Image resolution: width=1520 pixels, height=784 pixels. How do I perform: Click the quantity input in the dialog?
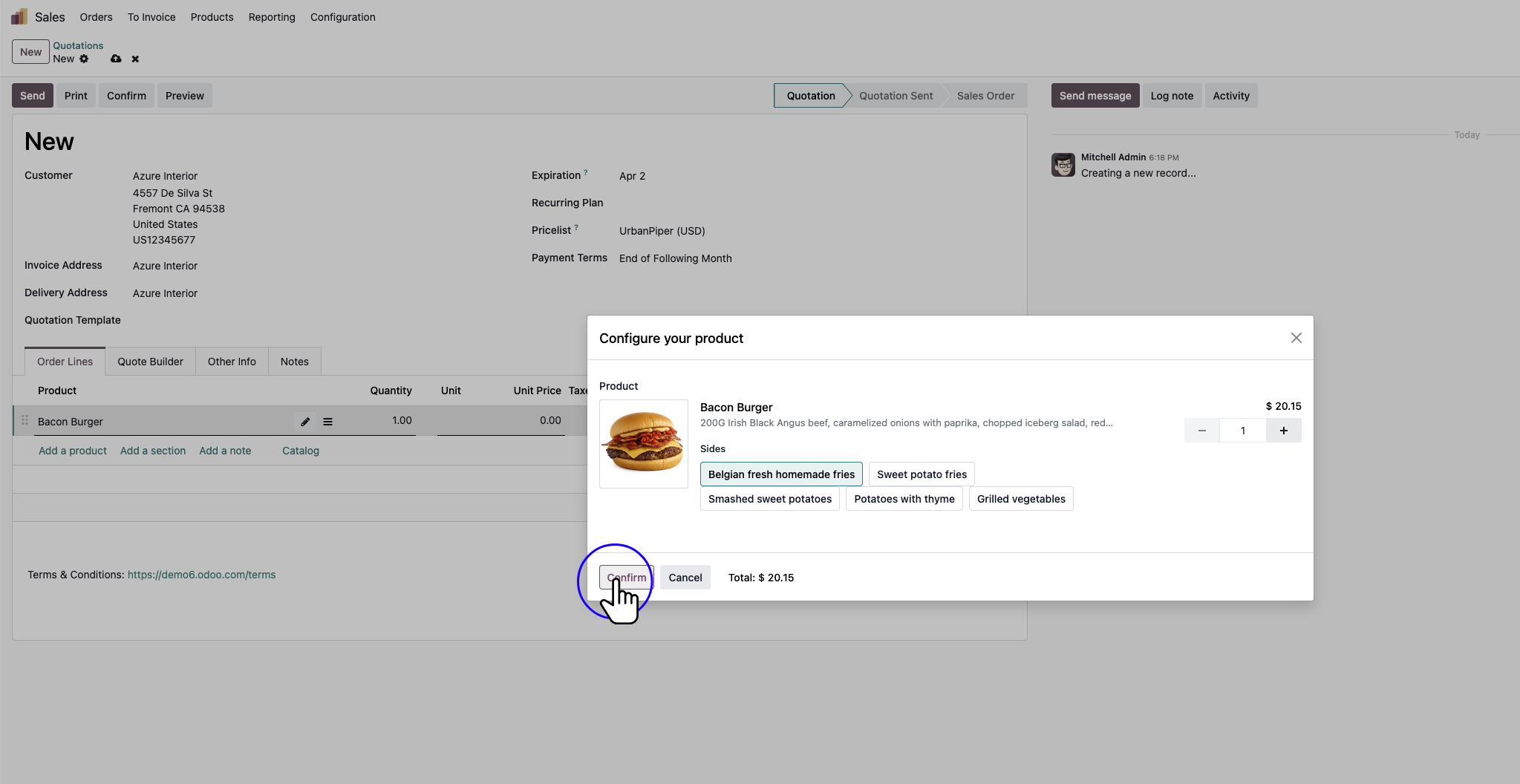(x=1243, y=430)
